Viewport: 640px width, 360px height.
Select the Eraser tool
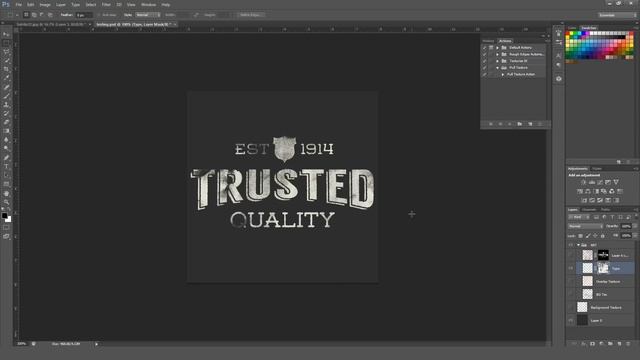coord(6,122)
